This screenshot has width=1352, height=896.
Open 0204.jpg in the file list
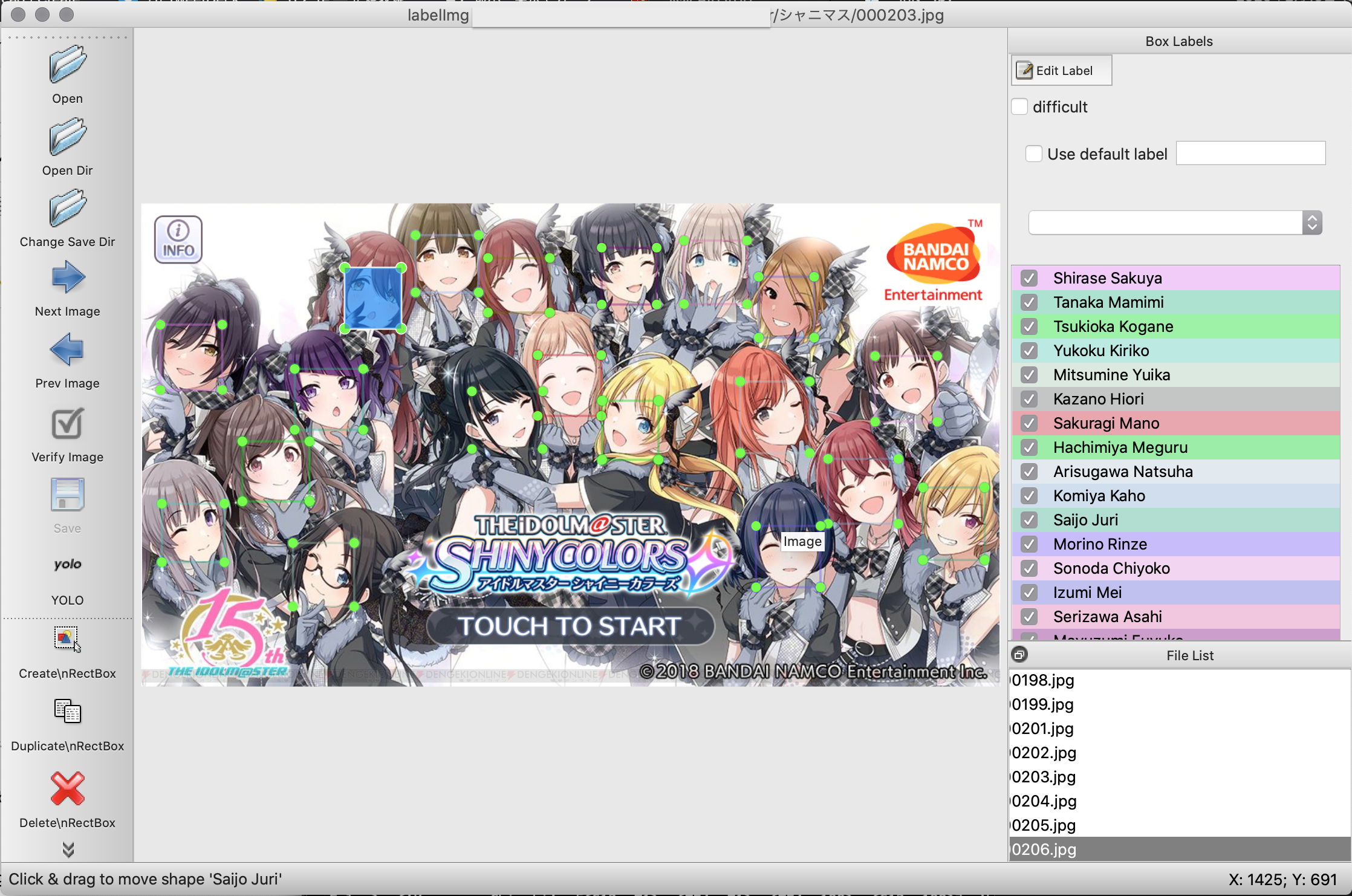1180,801
